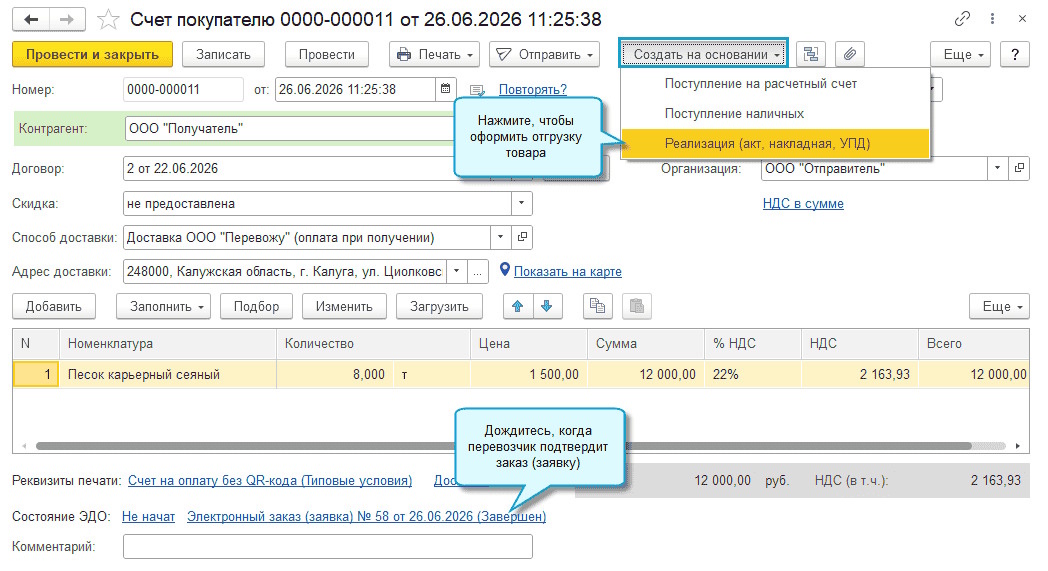Click the Показать на карте link

[x=567, y=271]
